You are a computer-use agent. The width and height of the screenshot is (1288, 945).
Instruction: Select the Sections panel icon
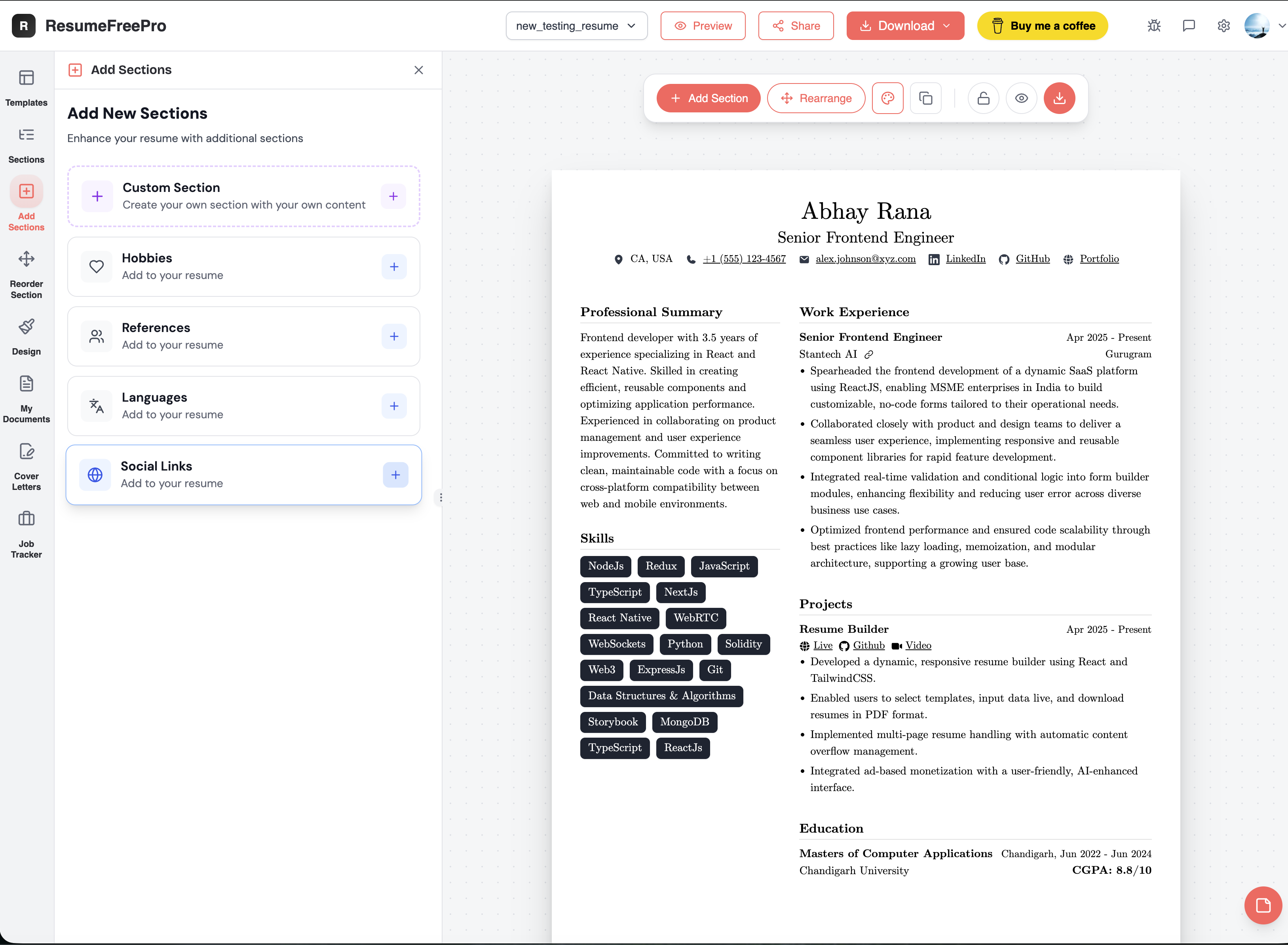click(26, 143)
